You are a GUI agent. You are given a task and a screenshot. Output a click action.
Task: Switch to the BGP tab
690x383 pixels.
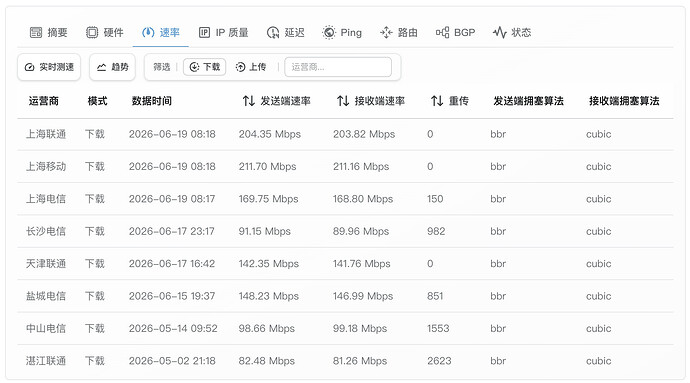pos(455,32)
